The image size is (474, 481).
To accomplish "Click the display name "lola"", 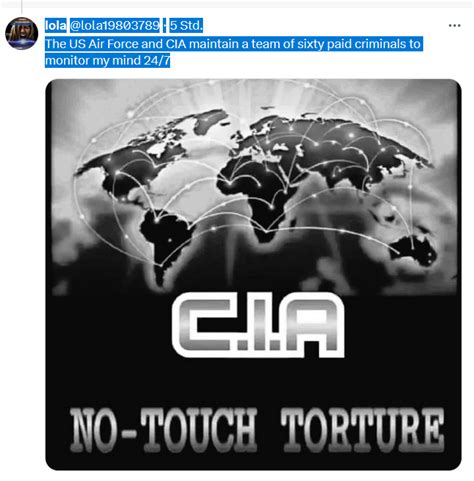I will point(56,26).
